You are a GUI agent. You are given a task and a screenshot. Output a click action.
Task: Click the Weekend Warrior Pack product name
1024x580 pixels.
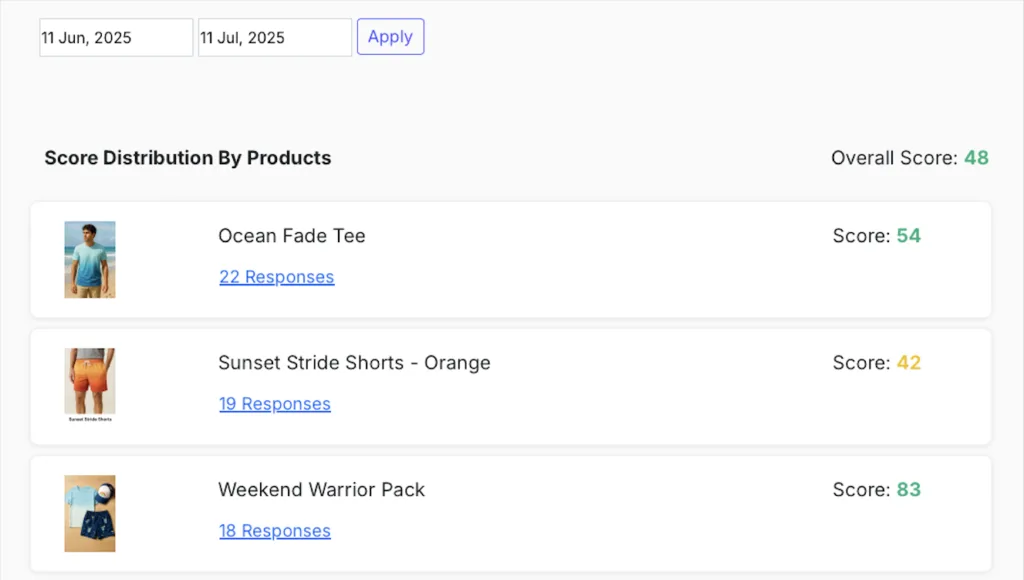coord(321,490)
